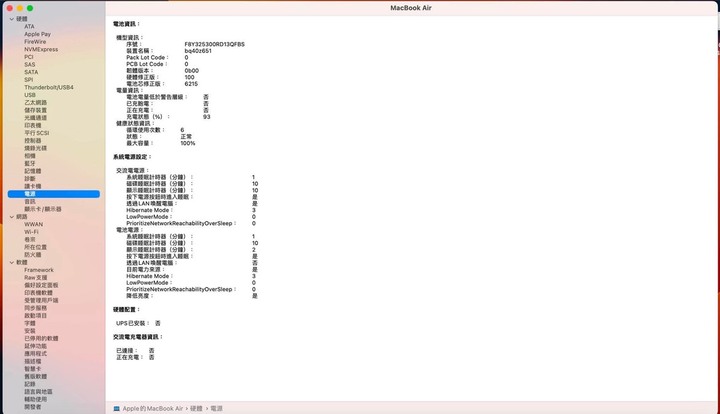Open 語言與地區 entry
The width and height of the screenshot is (720, 414).
[38, 392]
